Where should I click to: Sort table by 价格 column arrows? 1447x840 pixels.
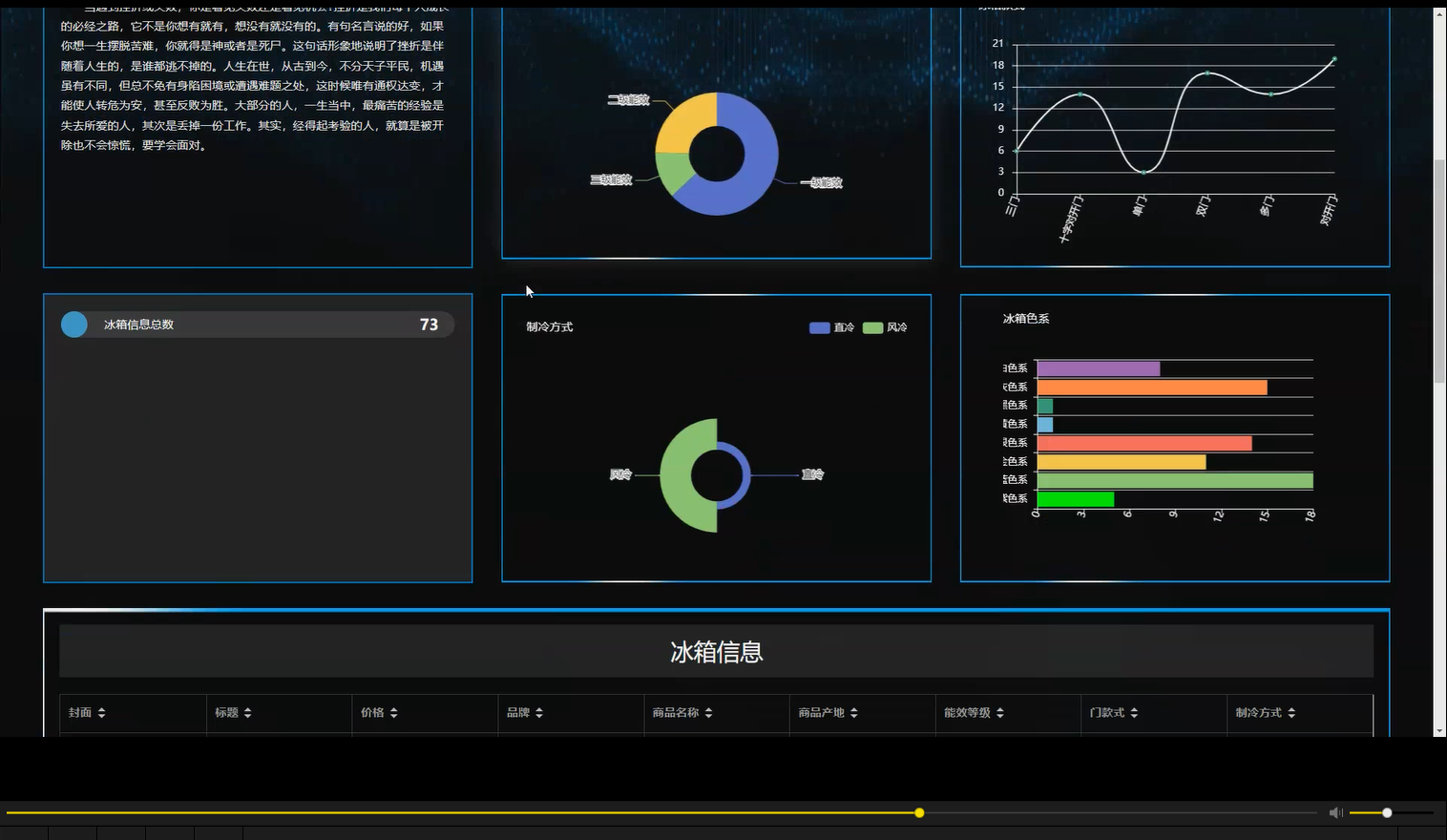point(393,713)
